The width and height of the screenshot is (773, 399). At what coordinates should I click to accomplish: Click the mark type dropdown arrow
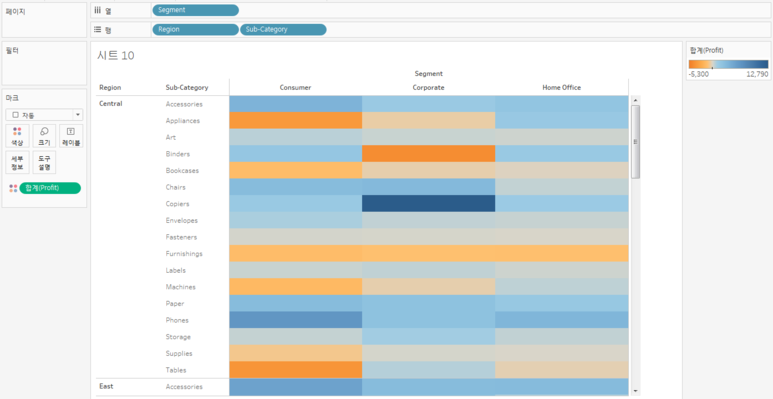pyautogui.click(x=78, y=115)
